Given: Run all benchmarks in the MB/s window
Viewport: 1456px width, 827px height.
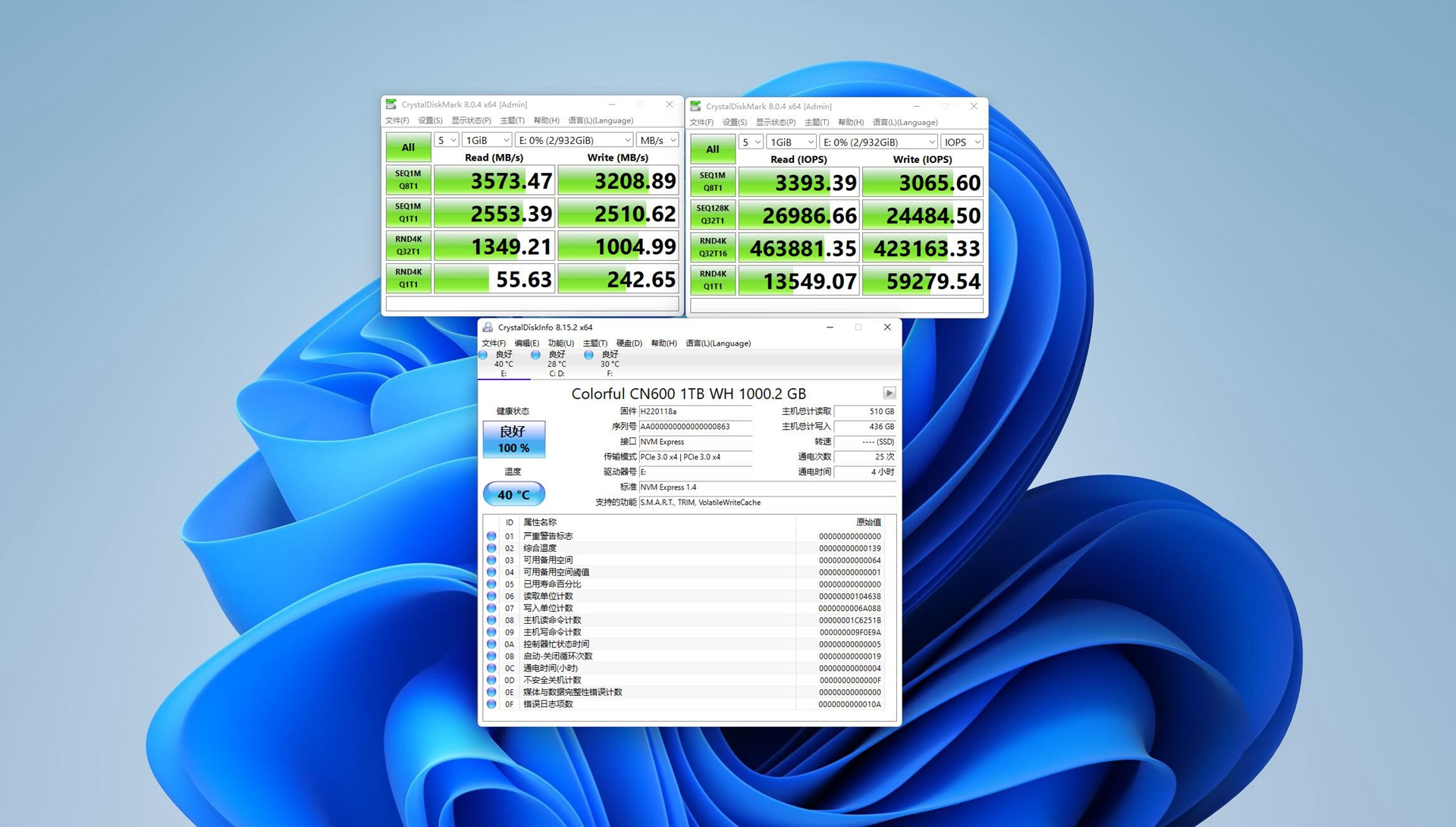Looking at the screenshot, I should [408, 147].
